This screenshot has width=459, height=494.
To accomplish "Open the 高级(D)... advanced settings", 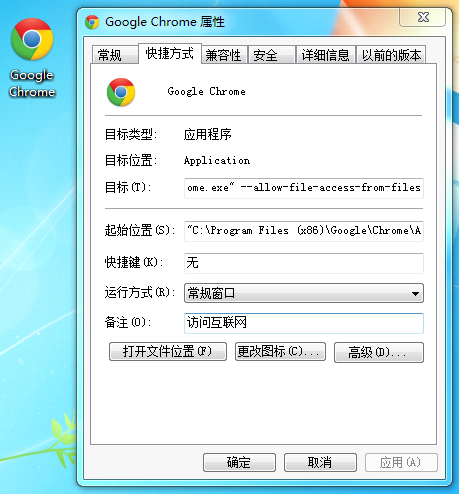I will click(x=379, y=352).
